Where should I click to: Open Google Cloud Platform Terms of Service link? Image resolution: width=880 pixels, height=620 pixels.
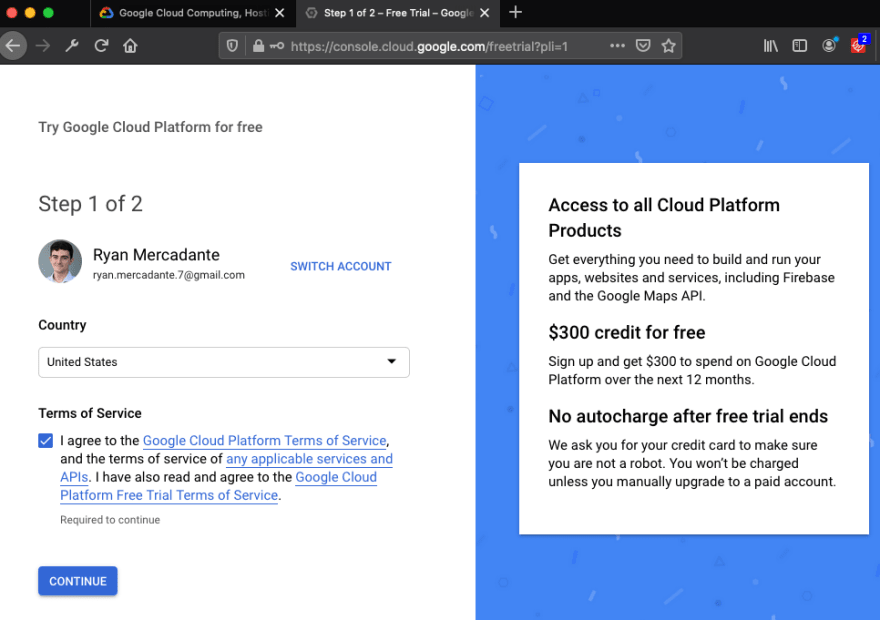pos(264,441)
